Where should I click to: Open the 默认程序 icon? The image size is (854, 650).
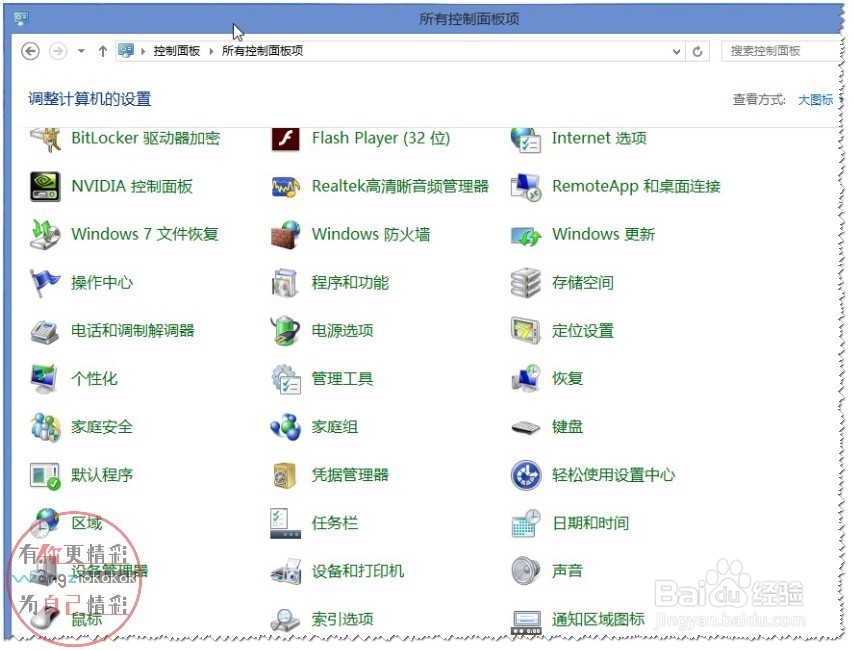pyautogui.click(x=45, y=475)
